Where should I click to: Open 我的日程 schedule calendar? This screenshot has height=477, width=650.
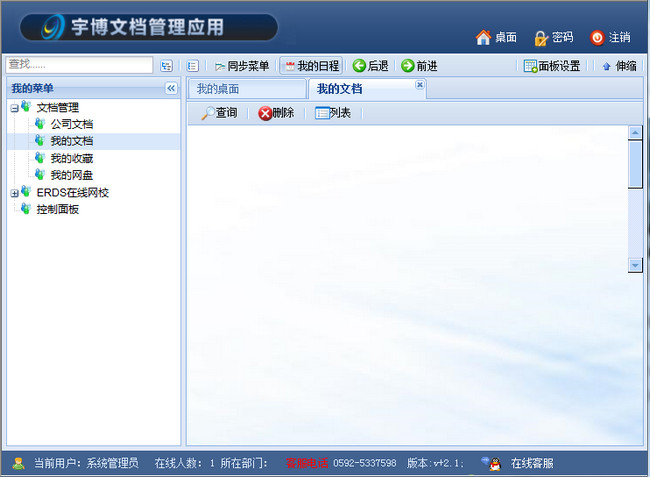(x=311, y=66)
